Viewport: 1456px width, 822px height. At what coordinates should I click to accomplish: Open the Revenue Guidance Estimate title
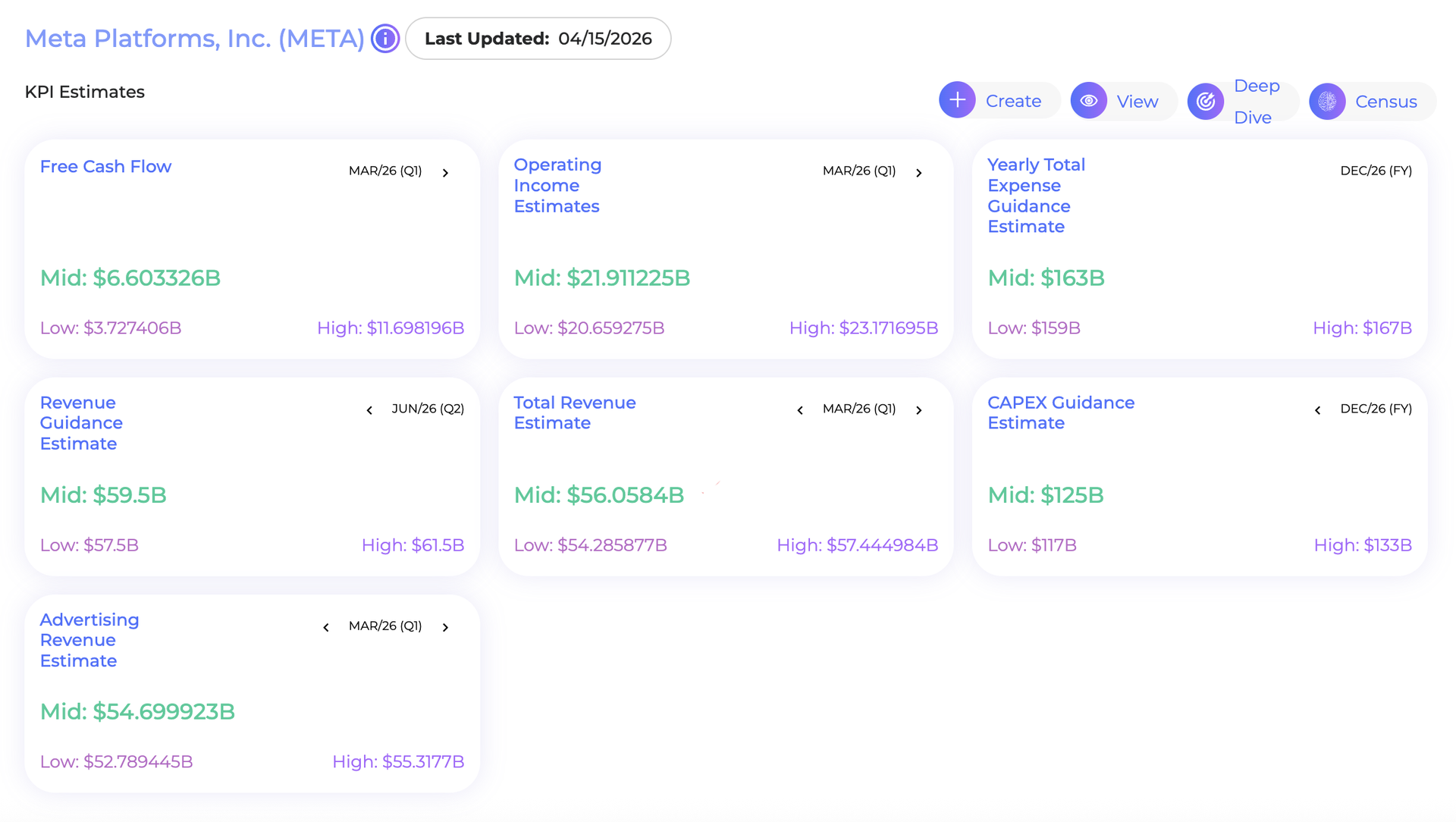81,423
